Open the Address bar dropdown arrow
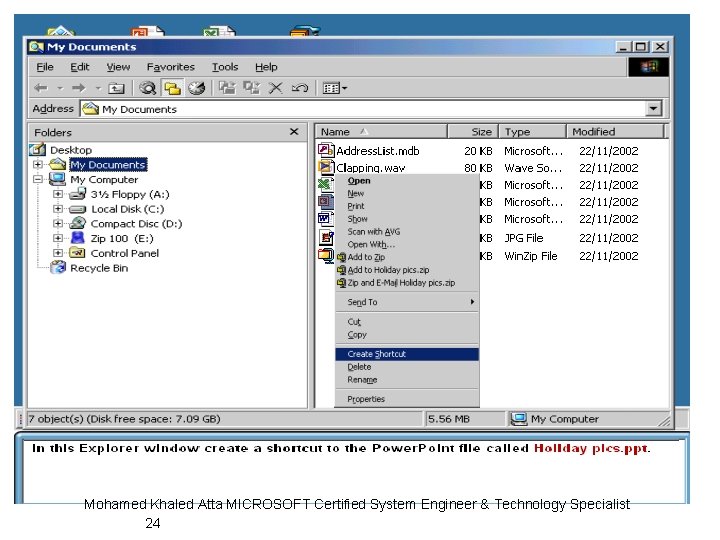This screenshot has height=540, width=720. tap(653, 109)
